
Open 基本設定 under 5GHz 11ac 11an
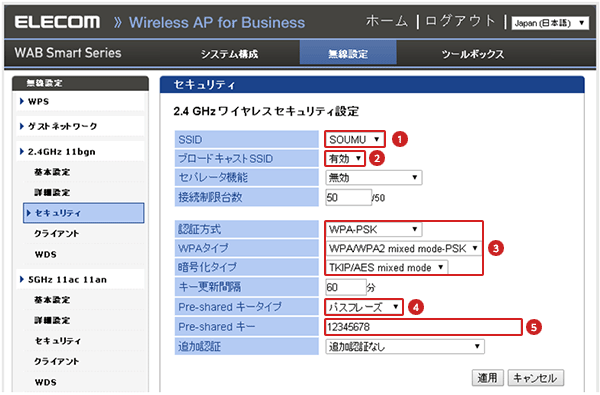pos(52,300)
